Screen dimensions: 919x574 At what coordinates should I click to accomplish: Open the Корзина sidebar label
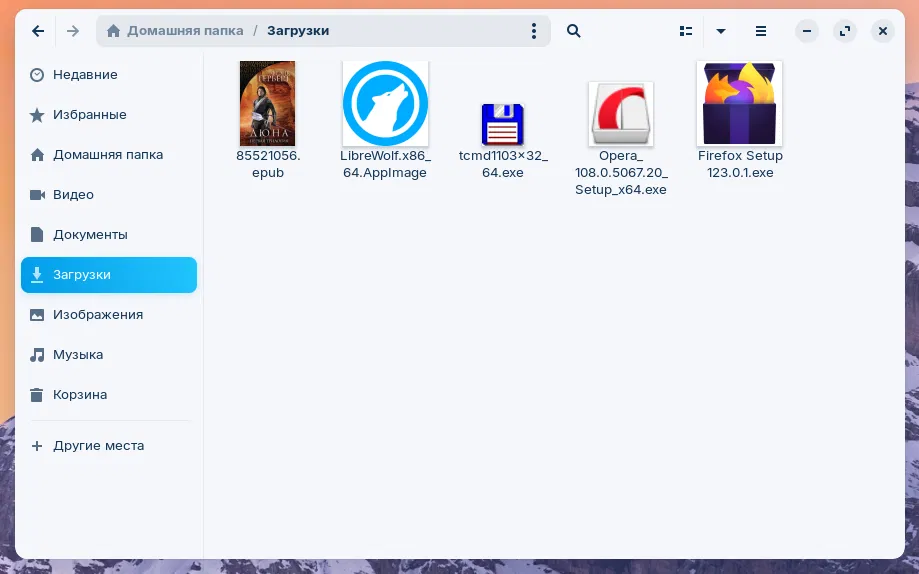point(80,395)
